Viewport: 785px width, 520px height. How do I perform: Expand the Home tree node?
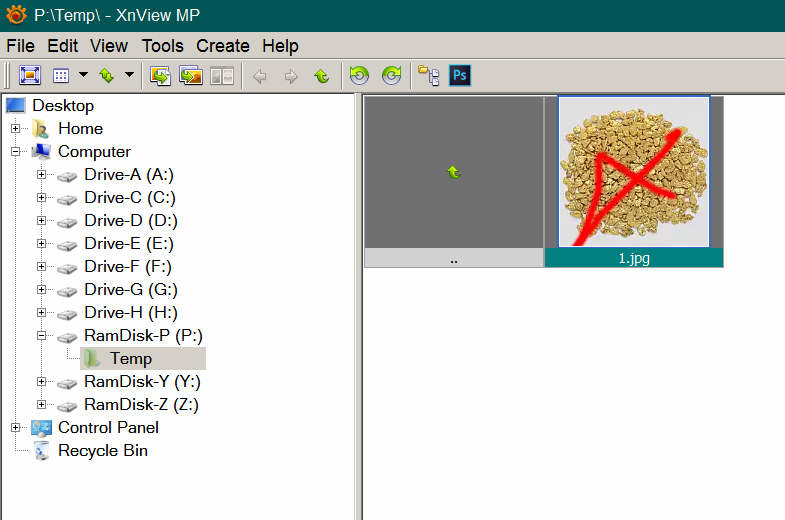[x=16, y=129]
